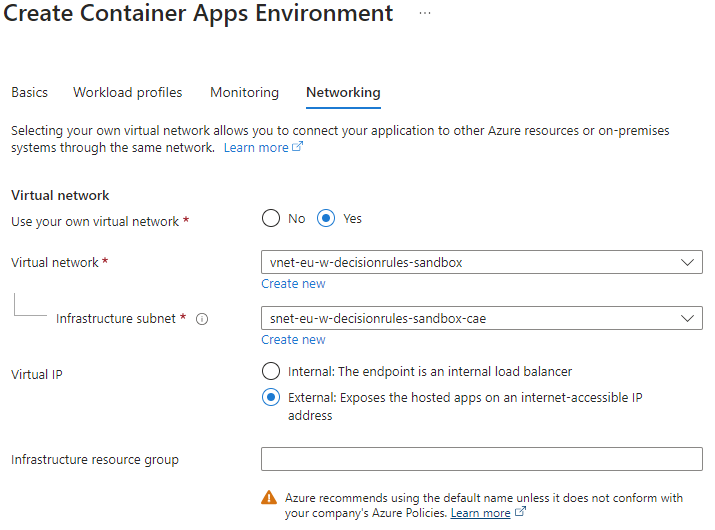Click external link icon after bottom Learn more

pyautogui.click(x=520, y=513)
